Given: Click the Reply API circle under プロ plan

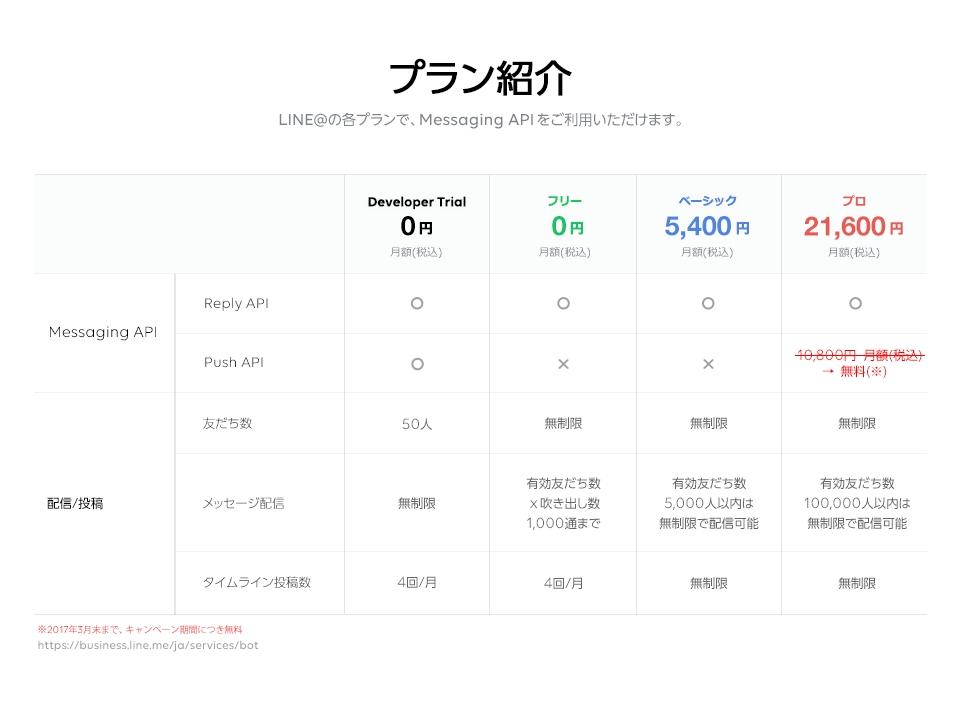Looking at the screenshot, I should tap(855, 303).
